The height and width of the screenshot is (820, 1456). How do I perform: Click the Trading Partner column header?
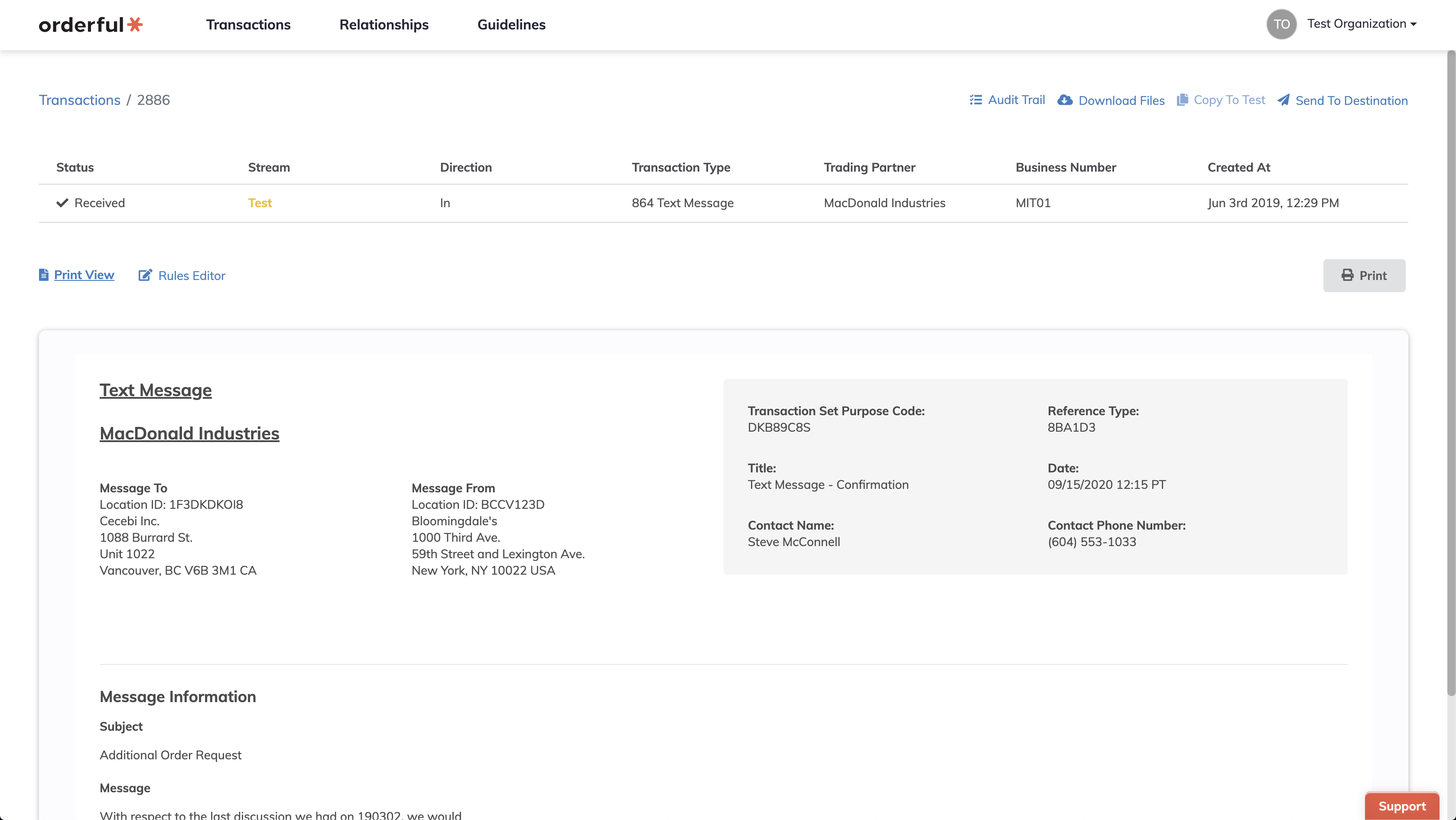869,167
